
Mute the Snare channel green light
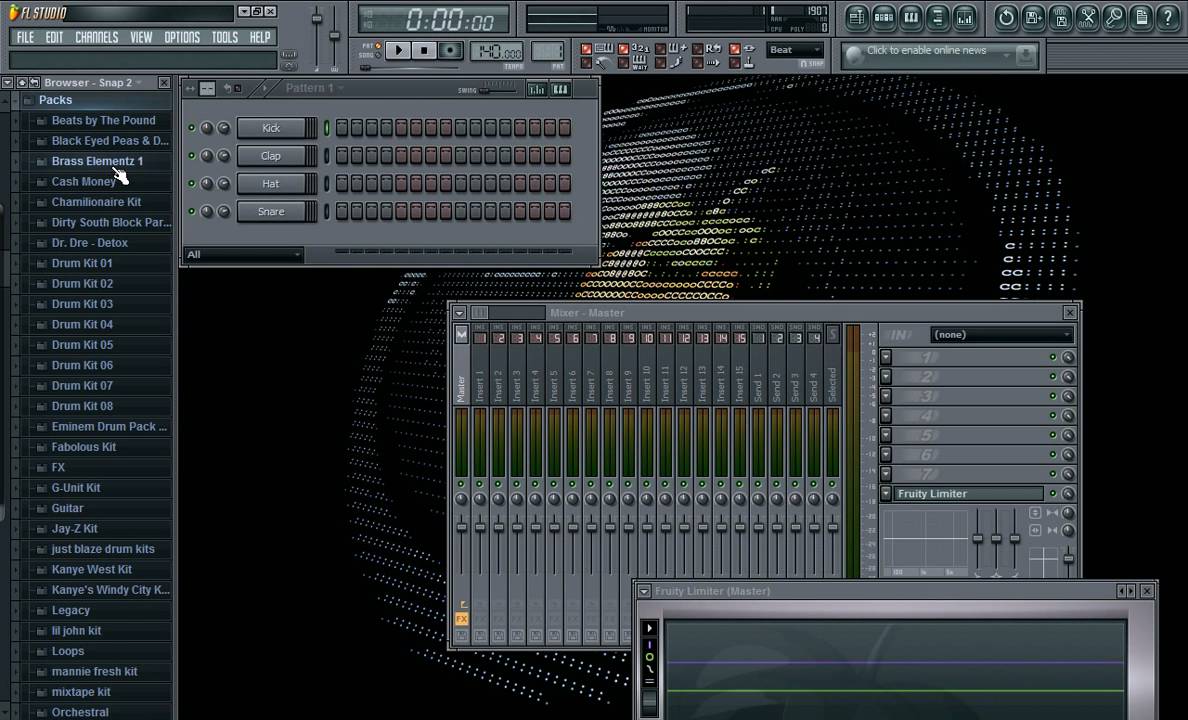click(192, 211)
